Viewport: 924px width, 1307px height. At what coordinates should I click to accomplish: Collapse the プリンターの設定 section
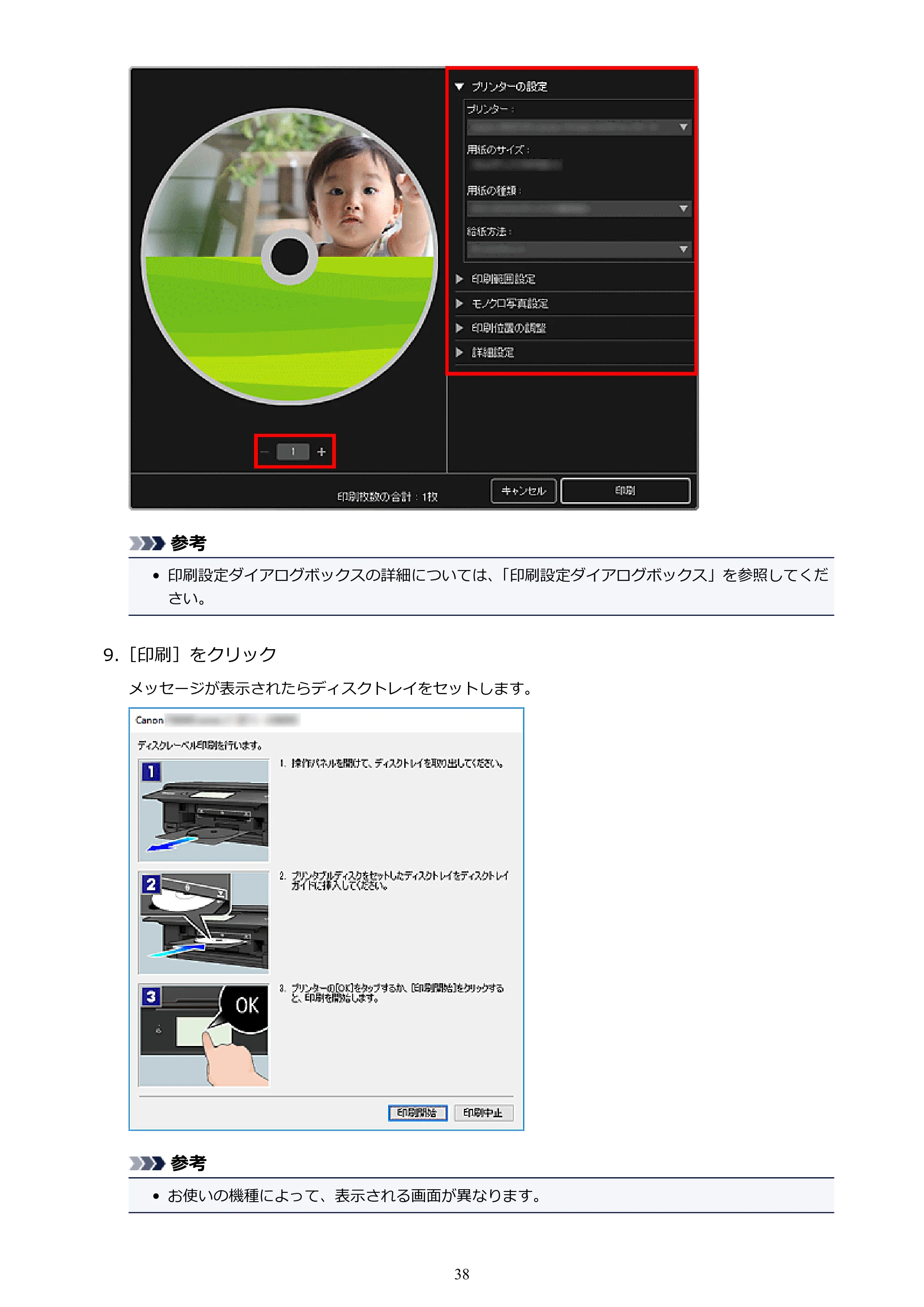[459, 86]
